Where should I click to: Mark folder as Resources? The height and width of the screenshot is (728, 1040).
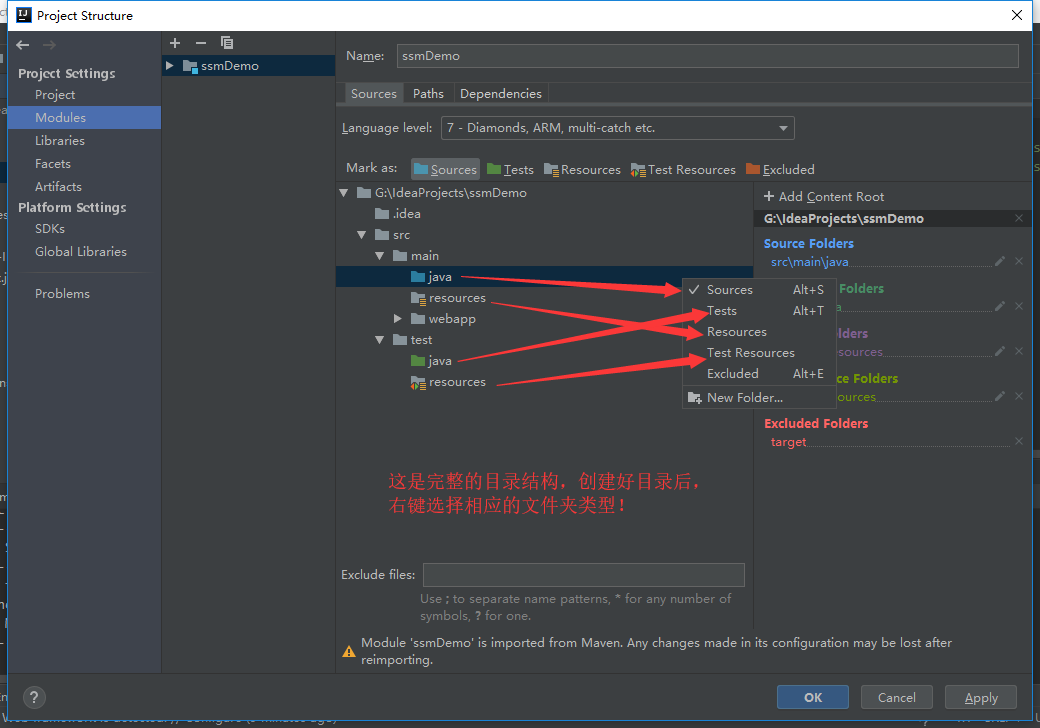coord(582,170)
